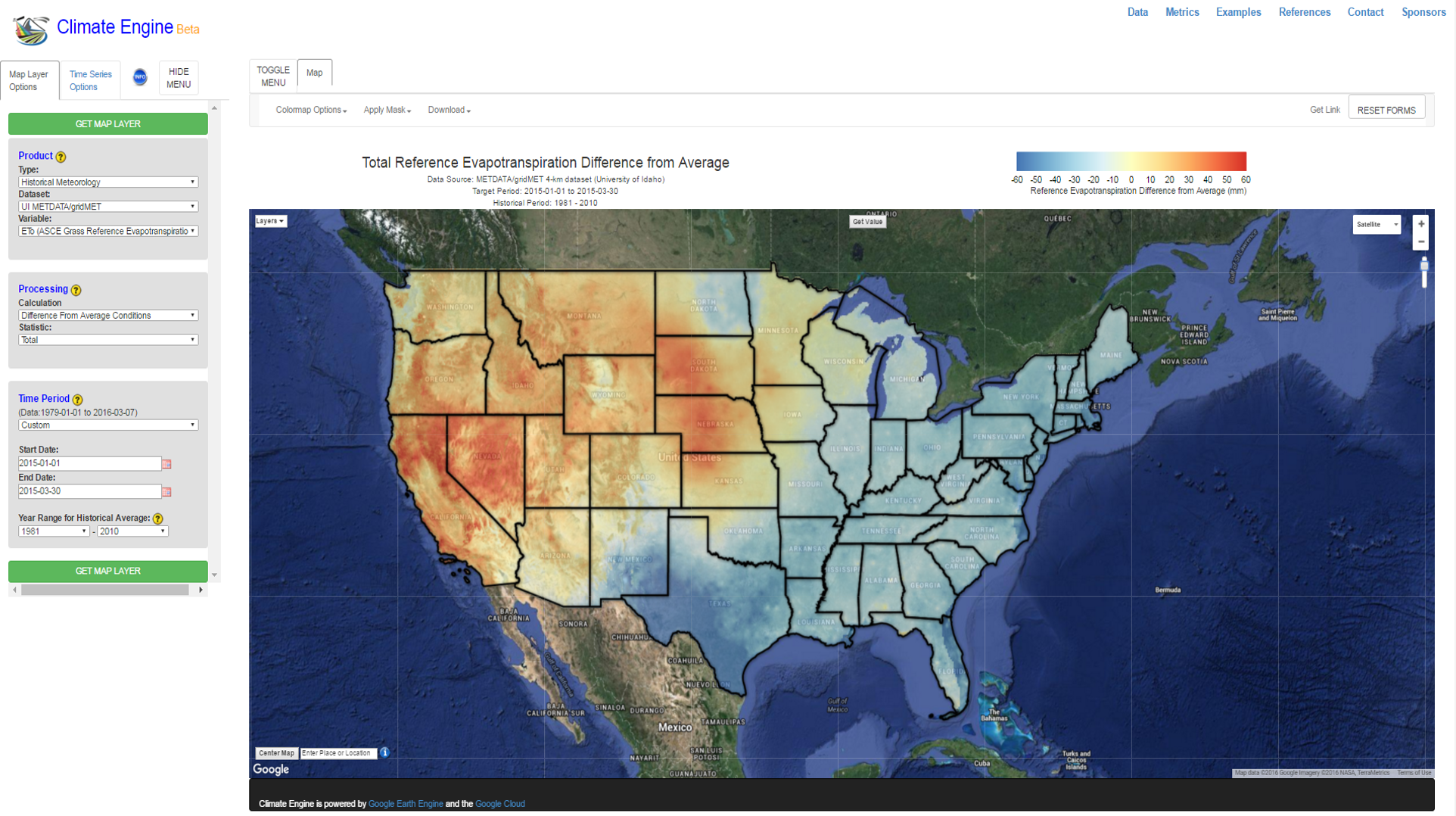Viewport: 1456px width, 816px height.
Task: Click the Start Date input field
Action: click(89, 463)
